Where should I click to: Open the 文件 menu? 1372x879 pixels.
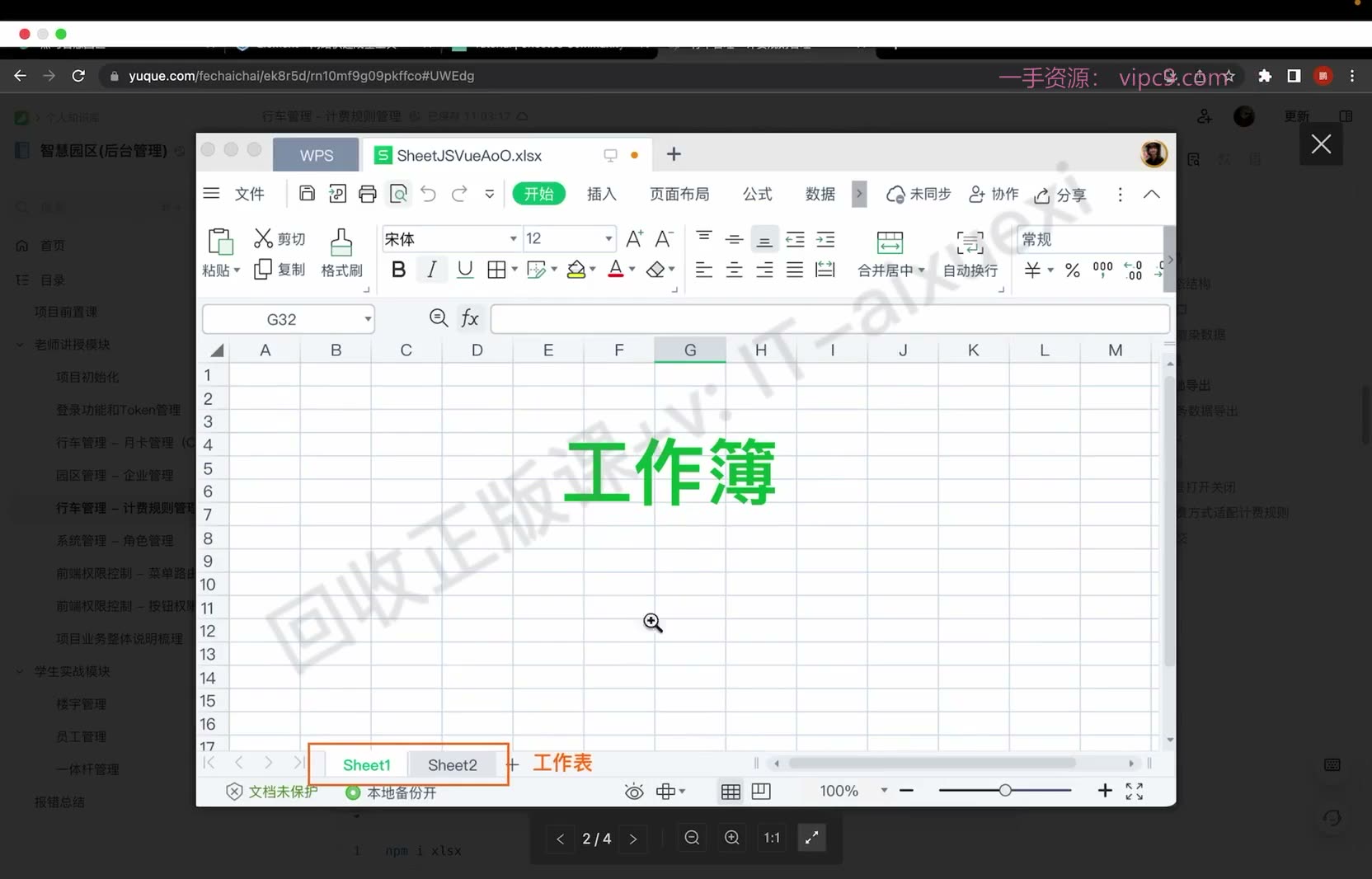(x=249, y=195)
